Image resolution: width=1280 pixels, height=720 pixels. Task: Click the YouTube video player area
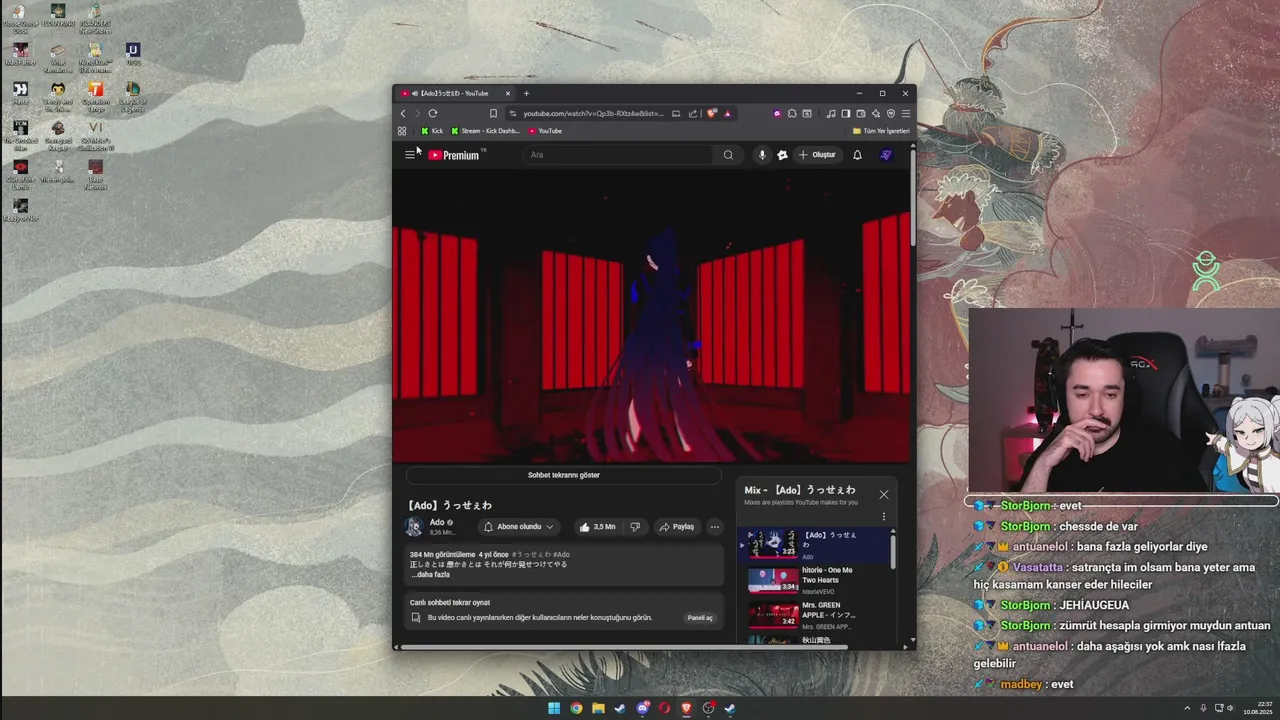point(651,317)
